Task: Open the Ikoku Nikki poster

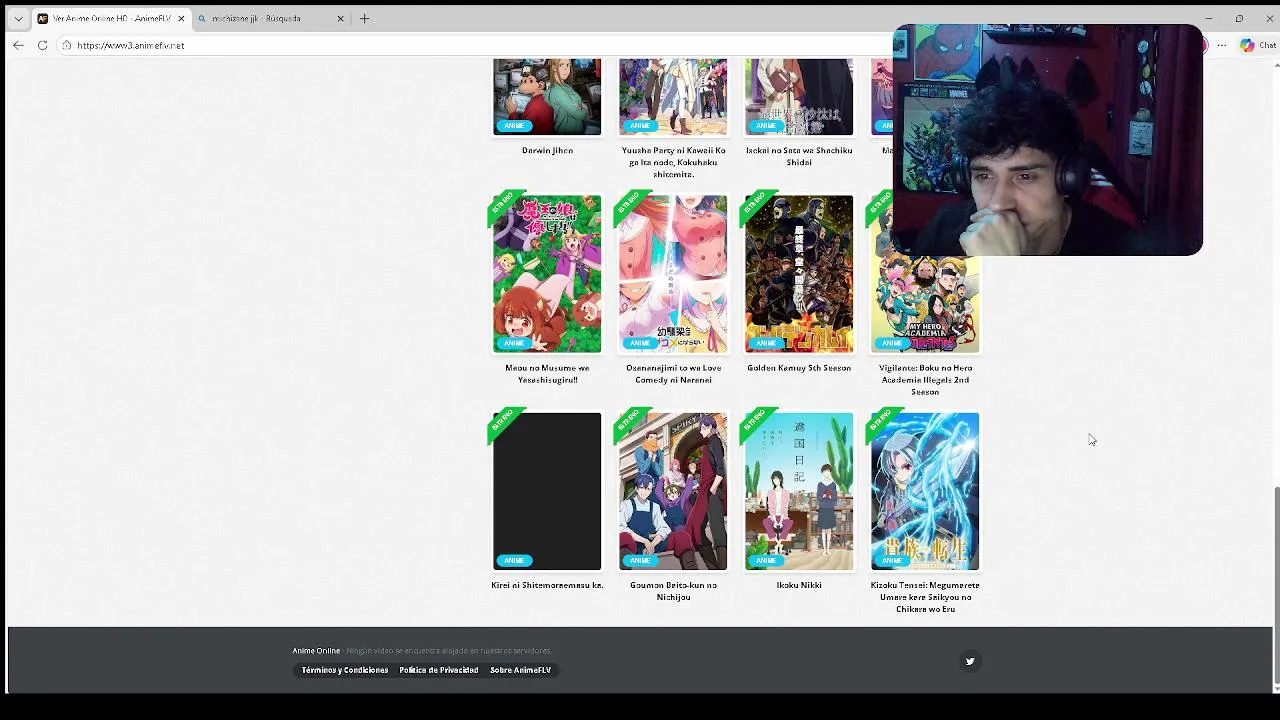Action: point(799,491)
